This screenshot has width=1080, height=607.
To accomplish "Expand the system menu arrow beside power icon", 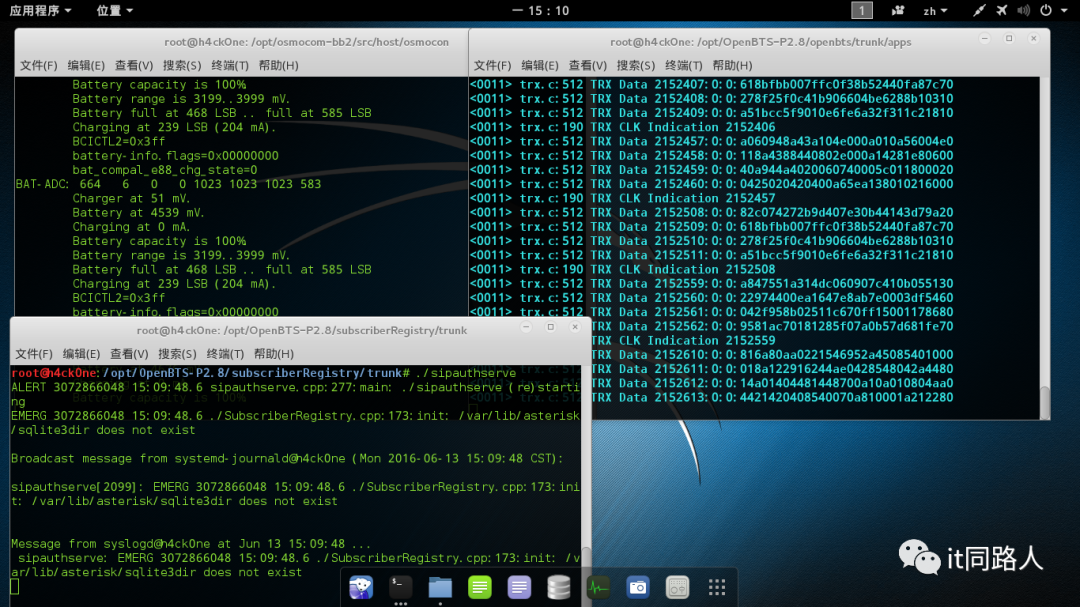I will tap(1064, 11).
